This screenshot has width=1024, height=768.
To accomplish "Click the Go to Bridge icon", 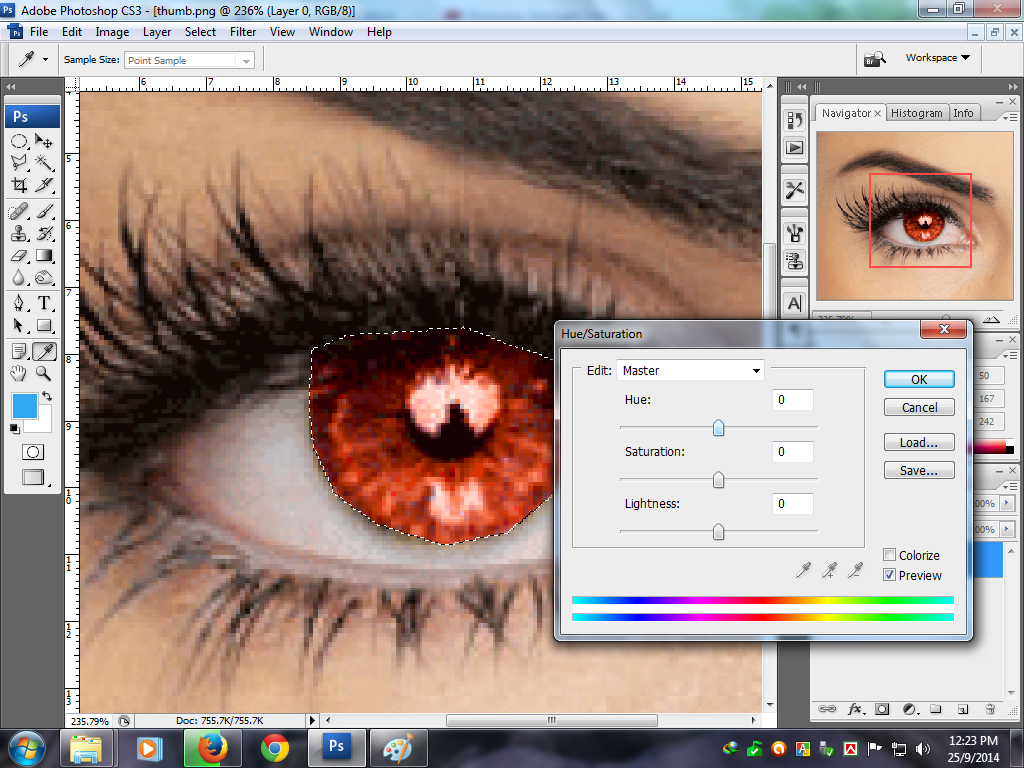I will [875, 59].
